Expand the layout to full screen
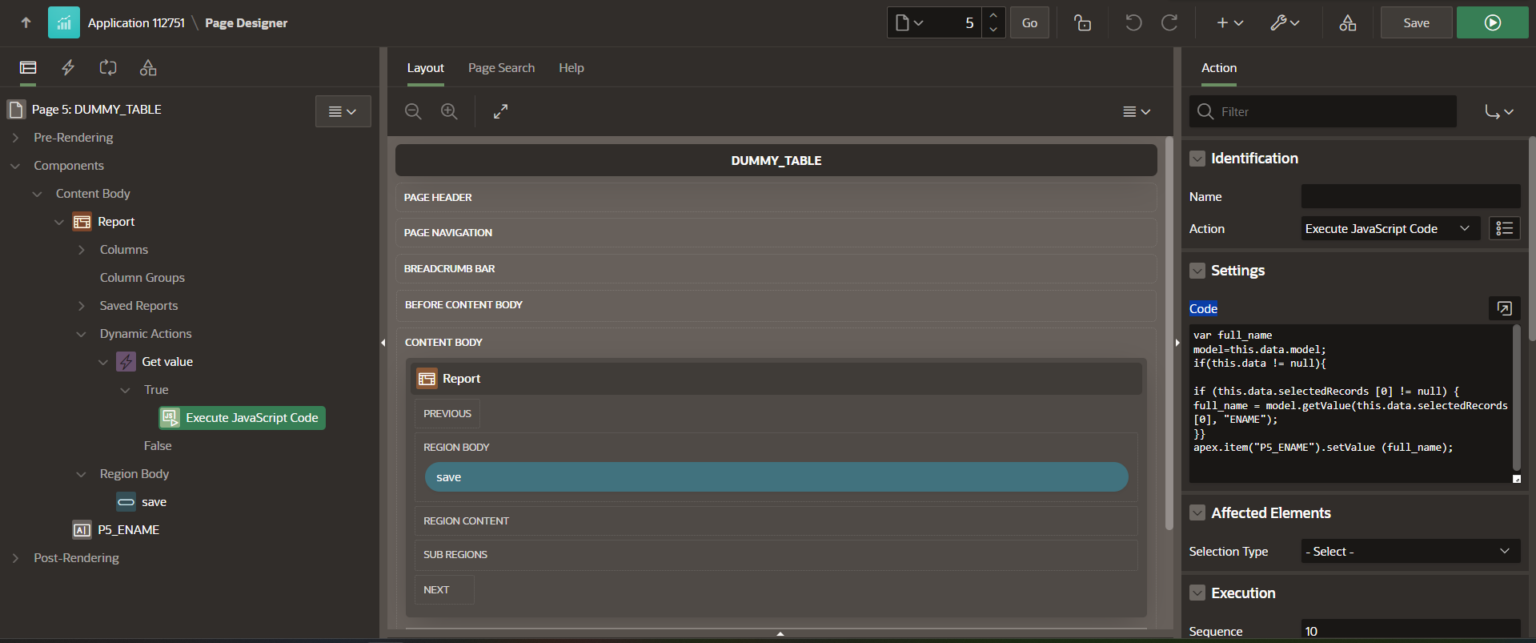This screenshot has width=1536, height=643. pos(501,112)
